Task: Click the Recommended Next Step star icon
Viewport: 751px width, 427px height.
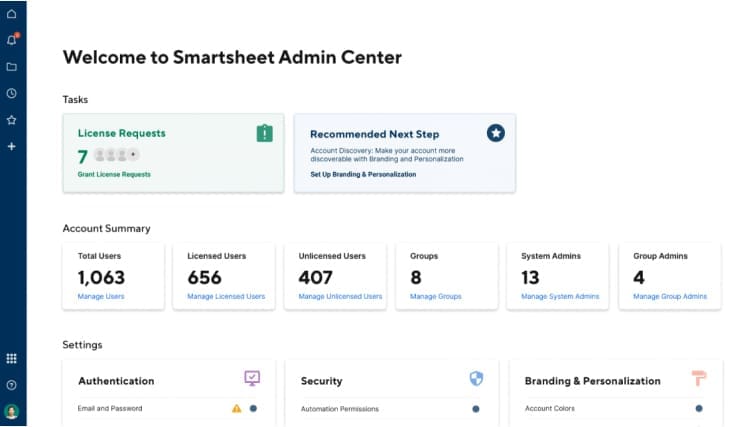Action: [496, 133]
